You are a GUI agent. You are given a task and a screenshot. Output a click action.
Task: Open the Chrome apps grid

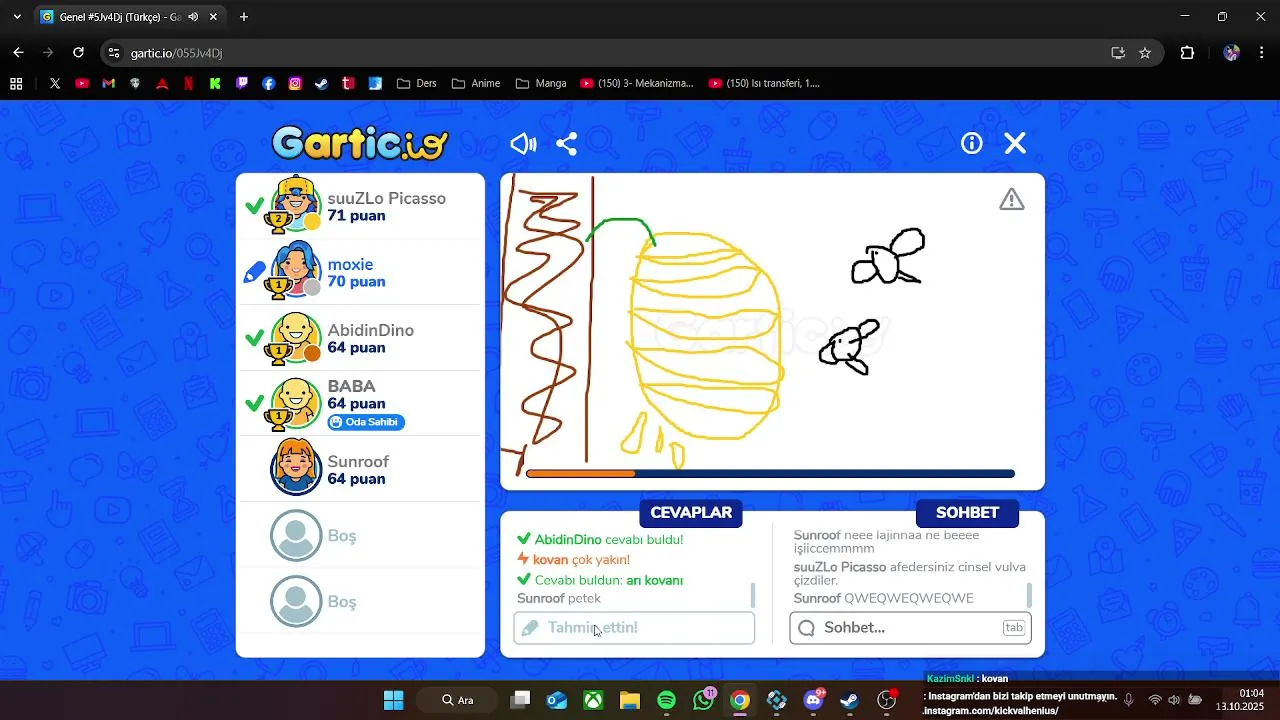(16, 84)
